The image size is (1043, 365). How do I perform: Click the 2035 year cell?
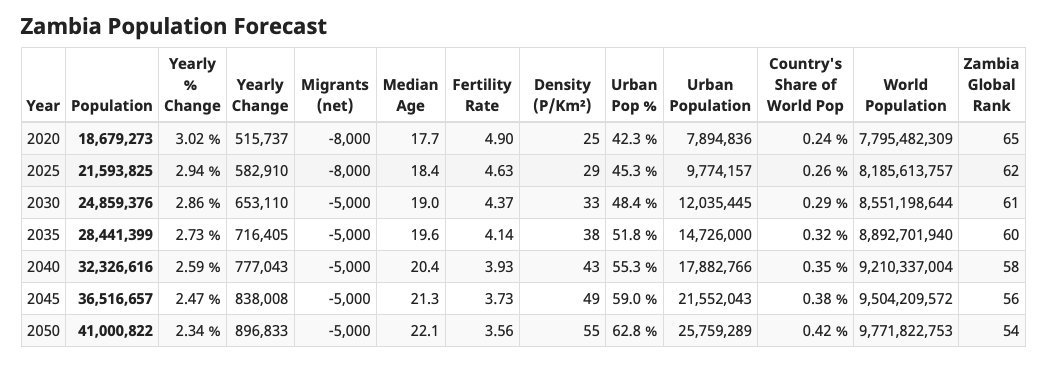pos(43,235)
